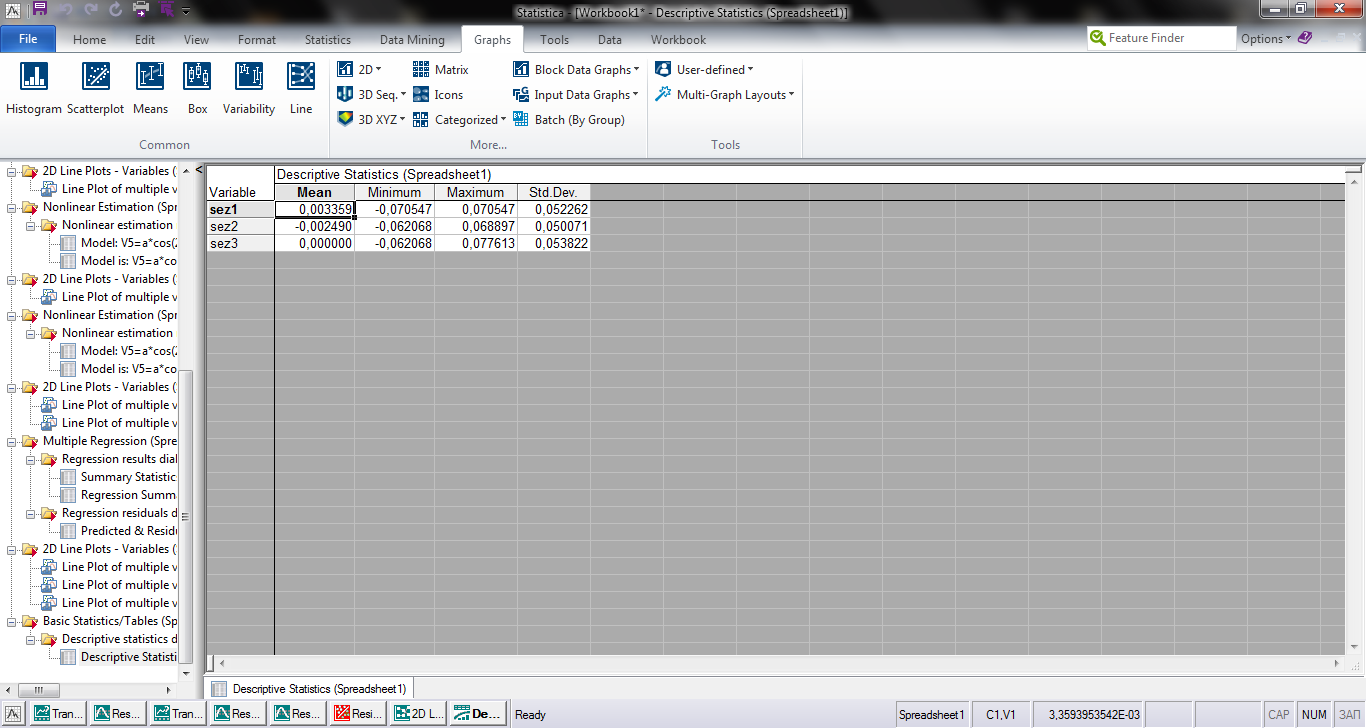Screen dimensions: 1366x728
Task: Open the Histogram graph tool
Action: coord(33,88)
